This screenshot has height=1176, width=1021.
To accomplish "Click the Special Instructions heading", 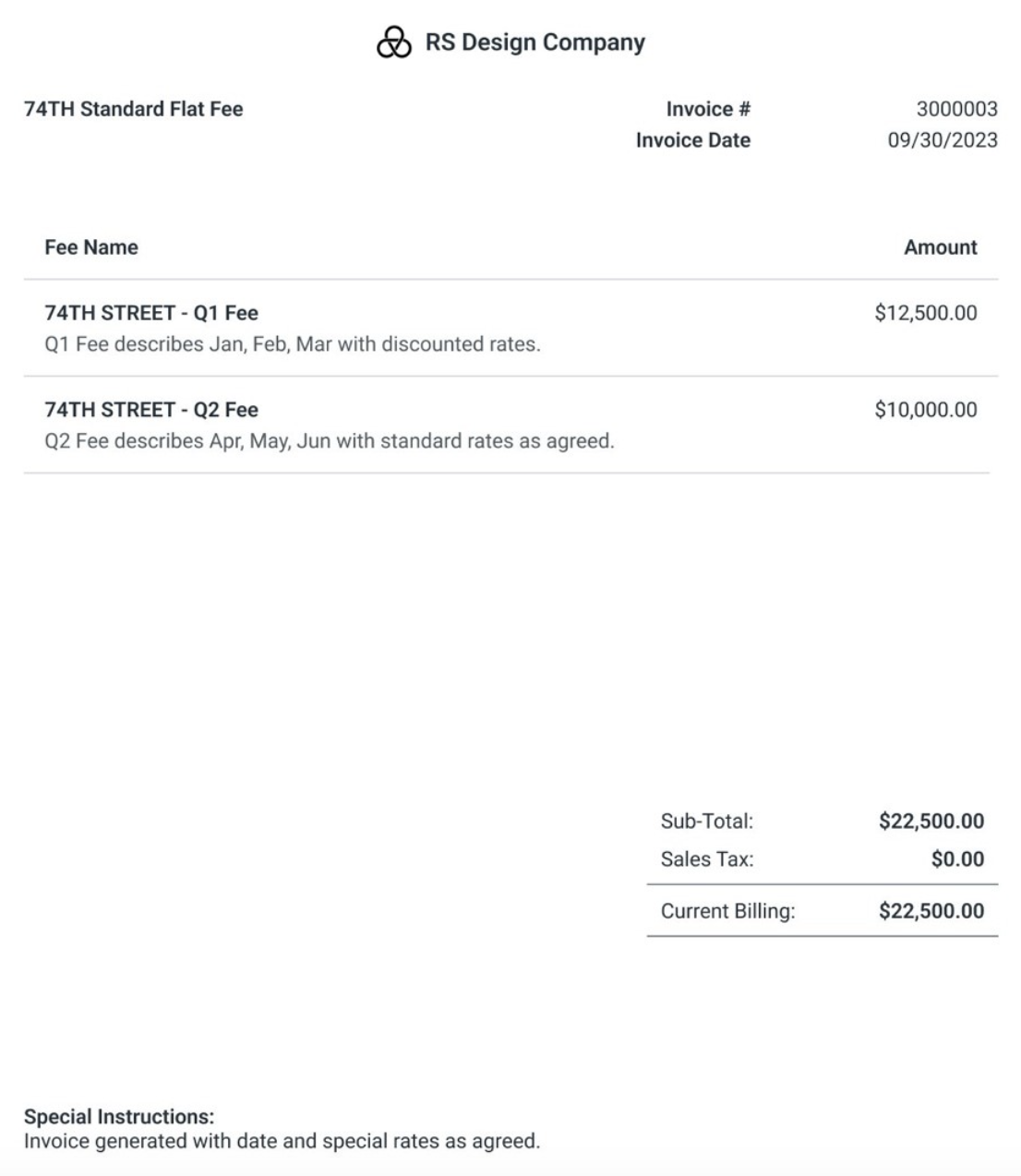I will [x=119, y=1117].
